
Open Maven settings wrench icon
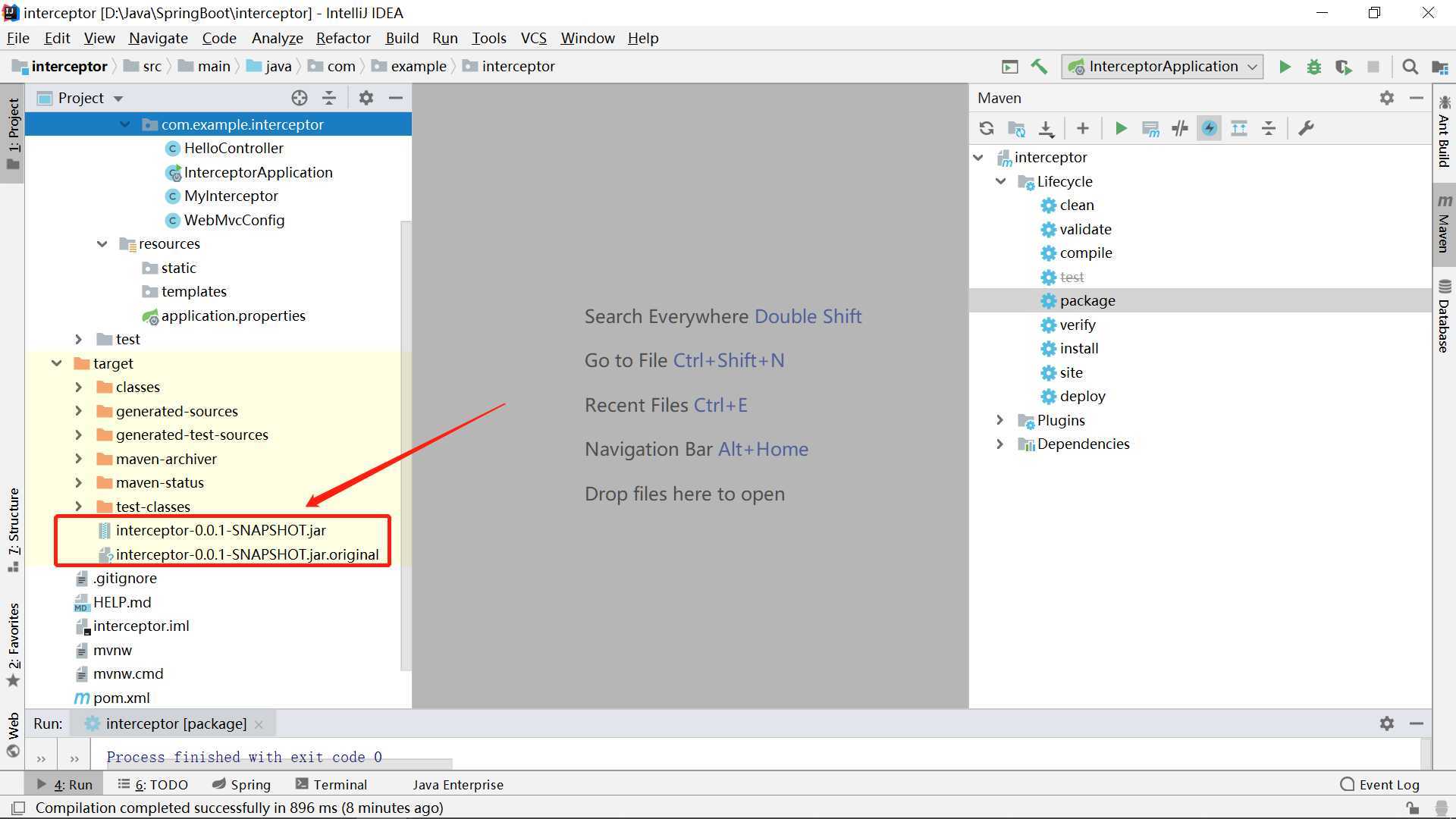click(1305, 128)
